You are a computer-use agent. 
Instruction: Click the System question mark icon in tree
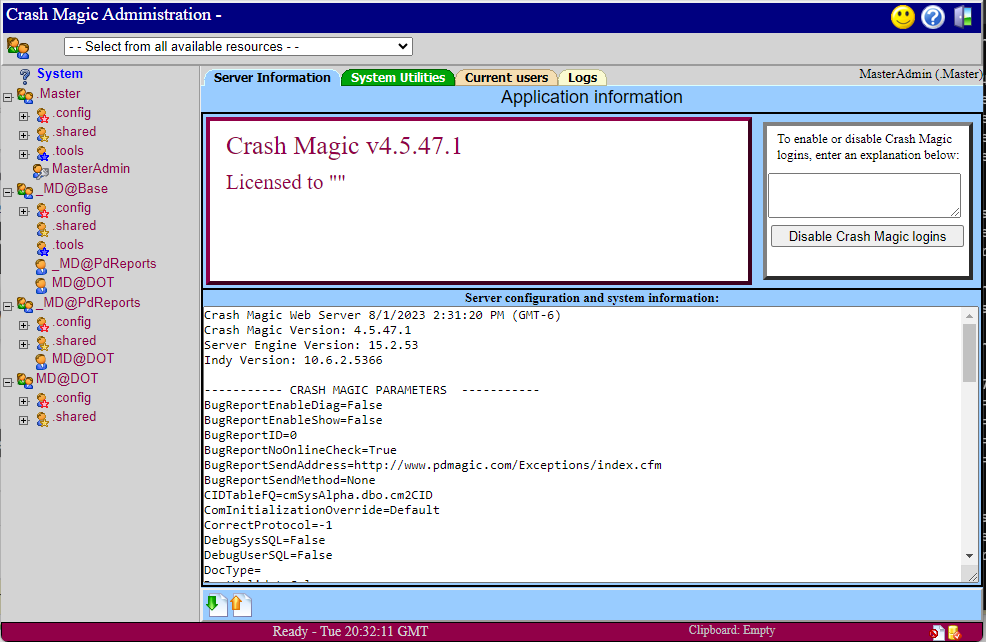pyautogui.click(x=25, y=75)
